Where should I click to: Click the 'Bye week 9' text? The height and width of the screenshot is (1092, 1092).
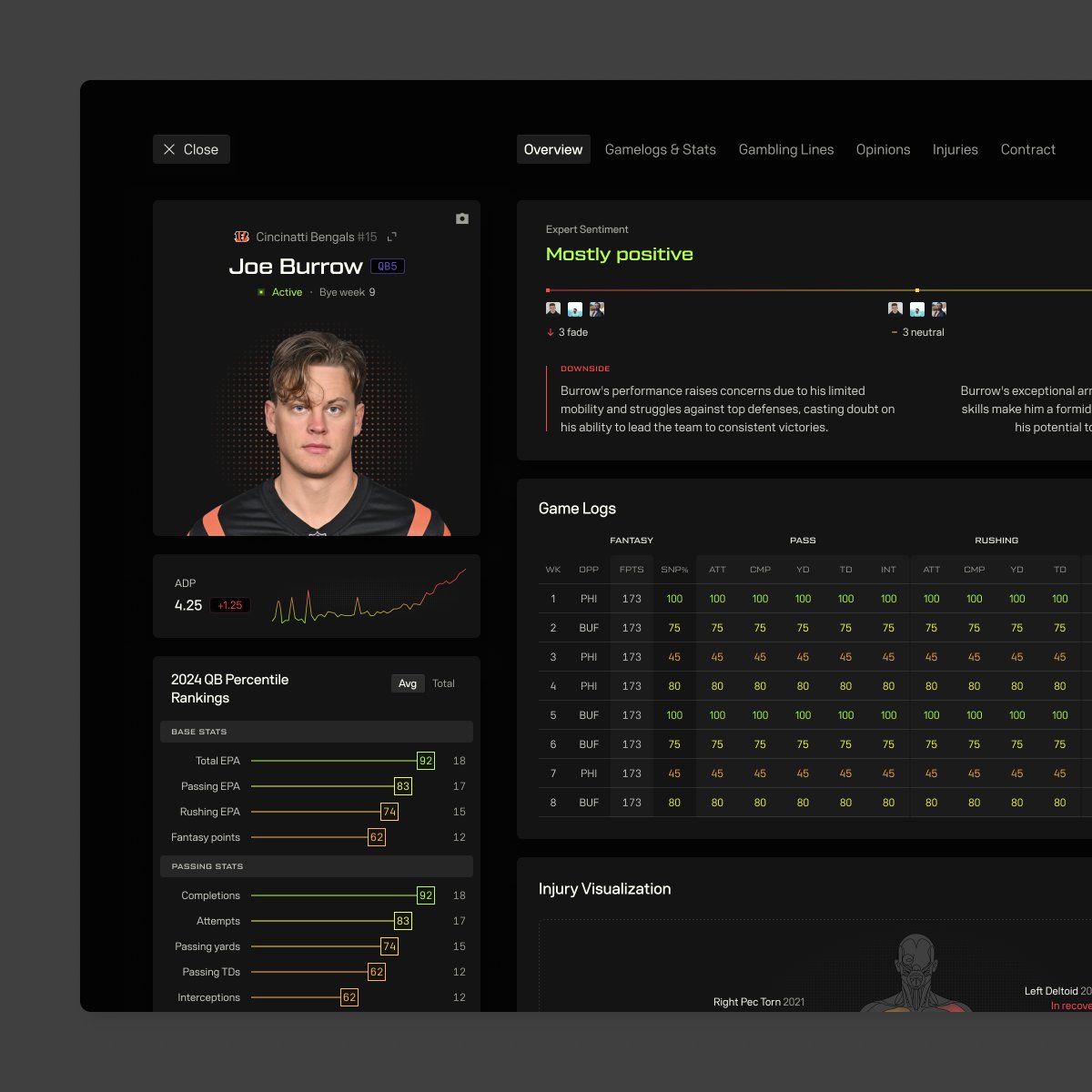click(x=347, y=292)
